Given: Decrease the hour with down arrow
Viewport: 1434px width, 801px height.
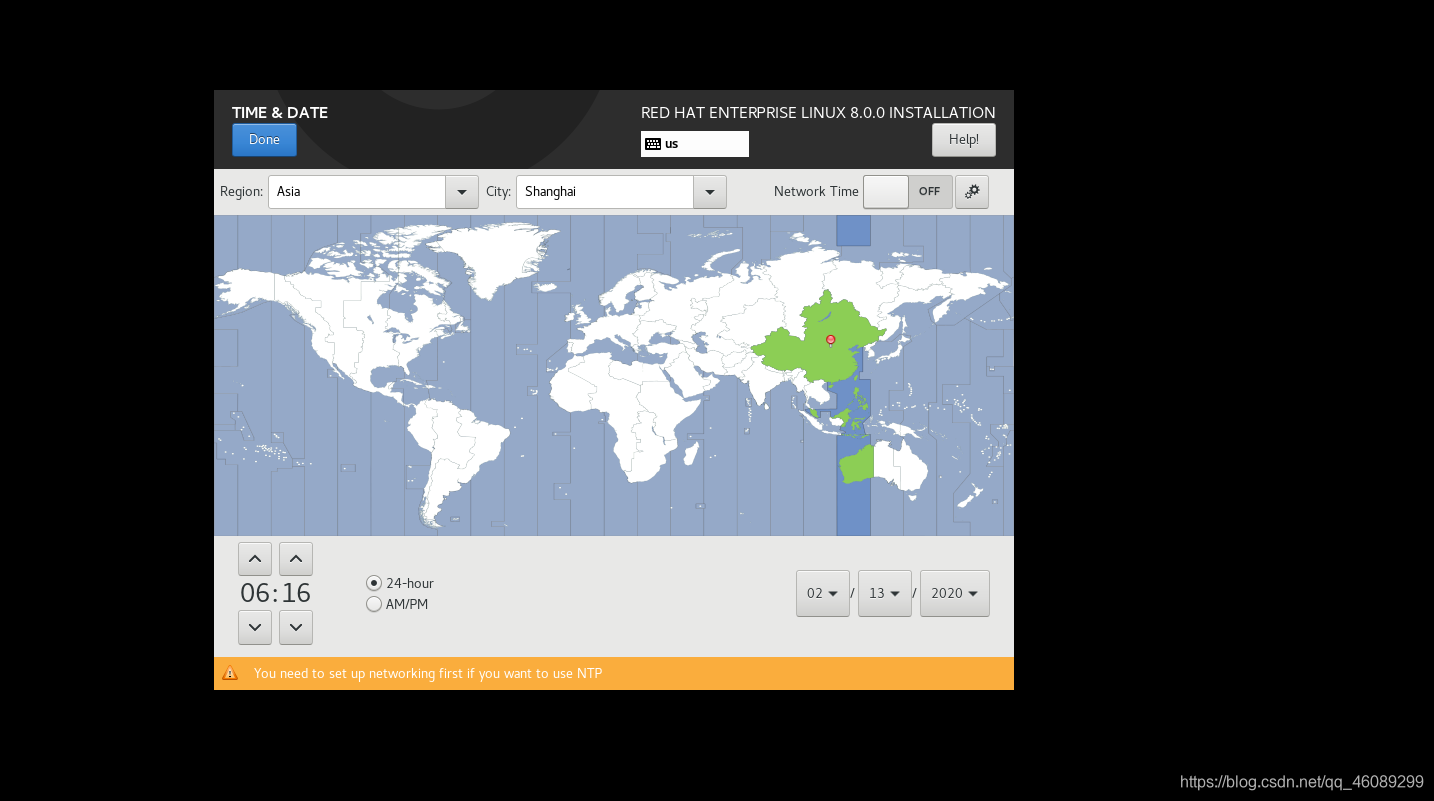Looking at the screenshot, I should [255, 627].
